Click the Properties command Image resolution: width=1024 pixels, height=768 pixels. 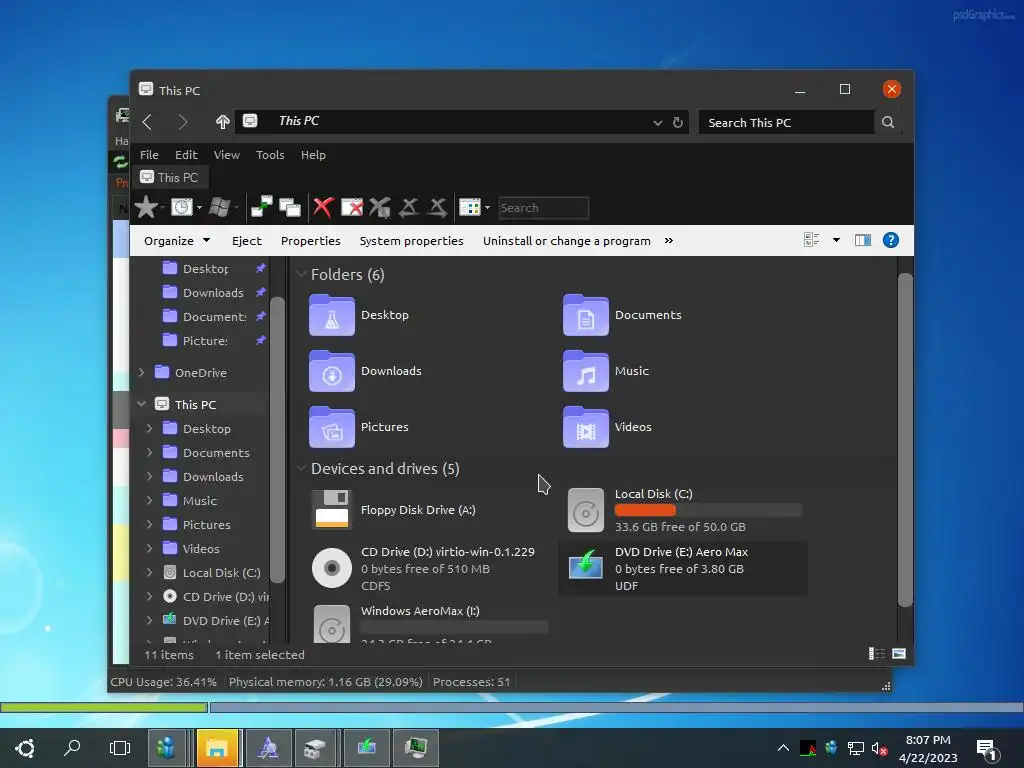pos(311,241)
